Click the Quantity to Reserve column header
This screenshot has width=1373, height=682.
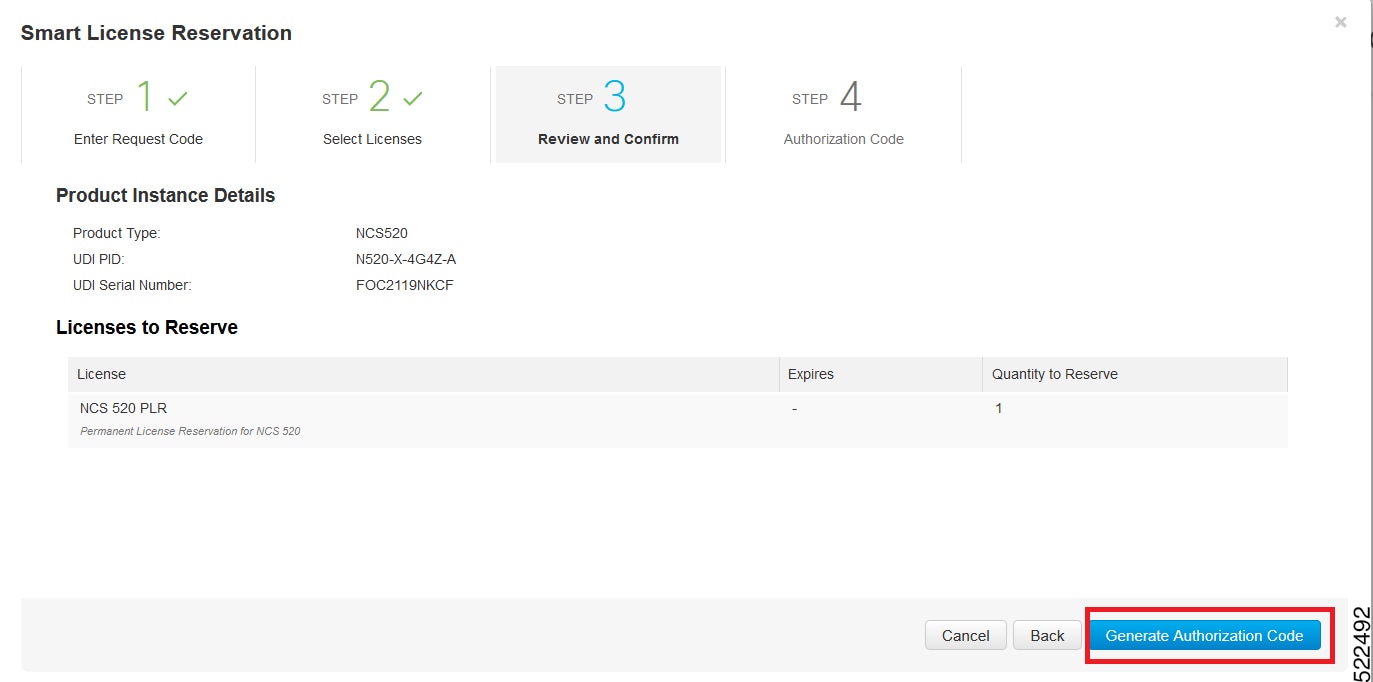(x=1135, y=374)
